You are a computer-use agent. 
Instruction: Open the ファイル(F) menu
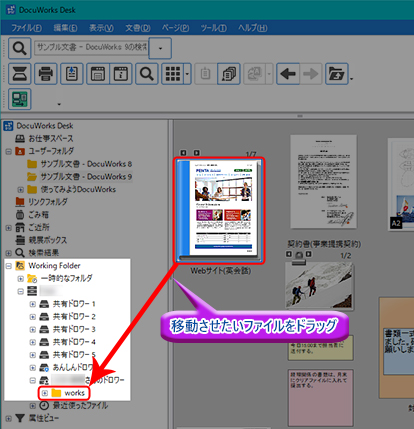(x=26, y=28)
